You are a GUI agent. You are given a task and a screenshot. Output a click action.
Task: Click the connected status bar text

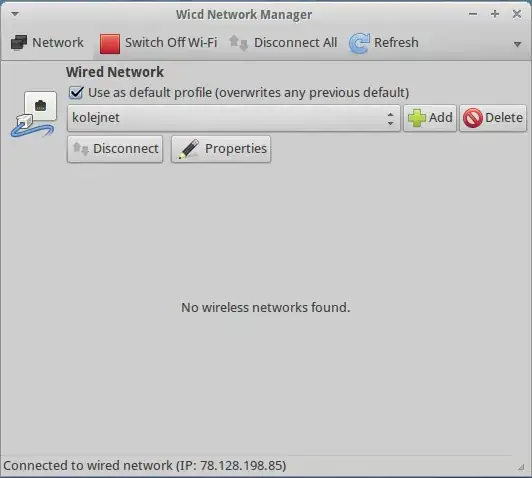pyautogui.click(x=145, y=466)
